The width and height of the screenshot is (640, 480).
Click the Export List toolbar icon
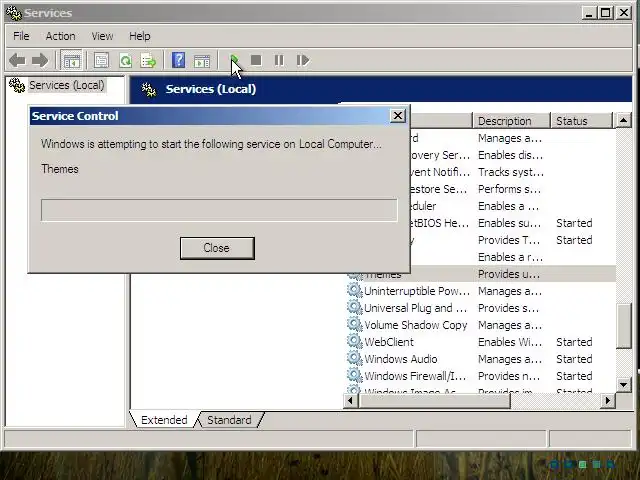click(148, 61)
